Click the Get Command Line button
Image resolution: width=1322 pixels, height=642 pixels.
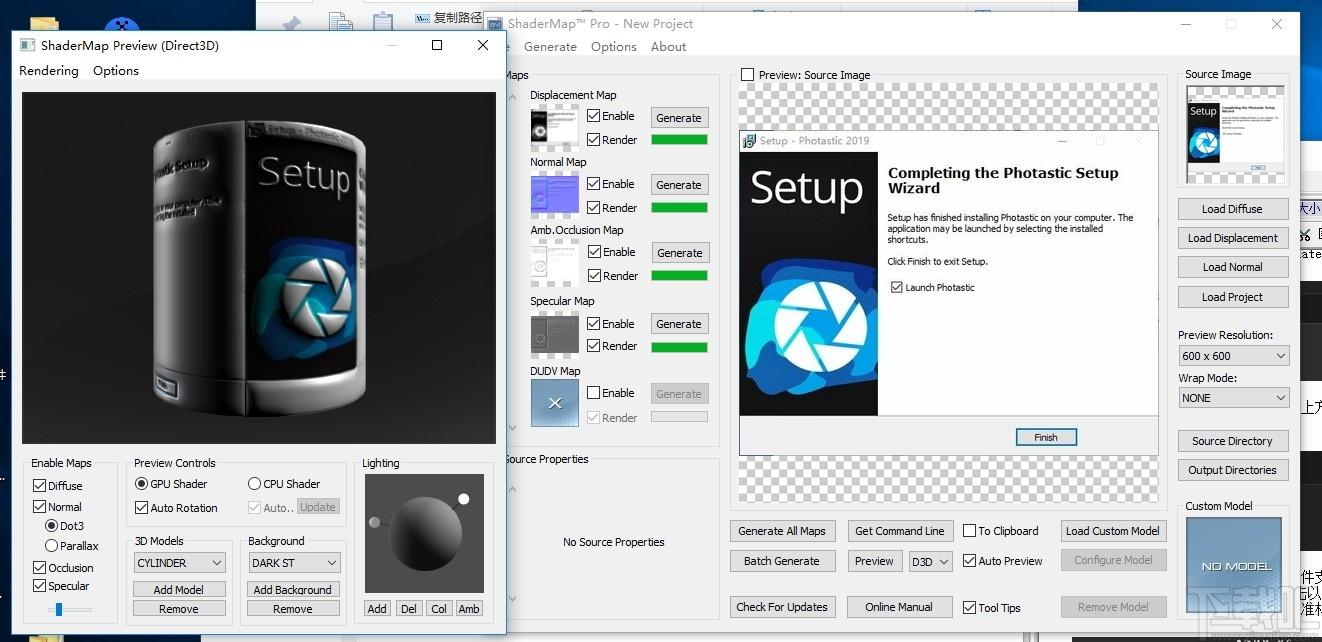900,531
